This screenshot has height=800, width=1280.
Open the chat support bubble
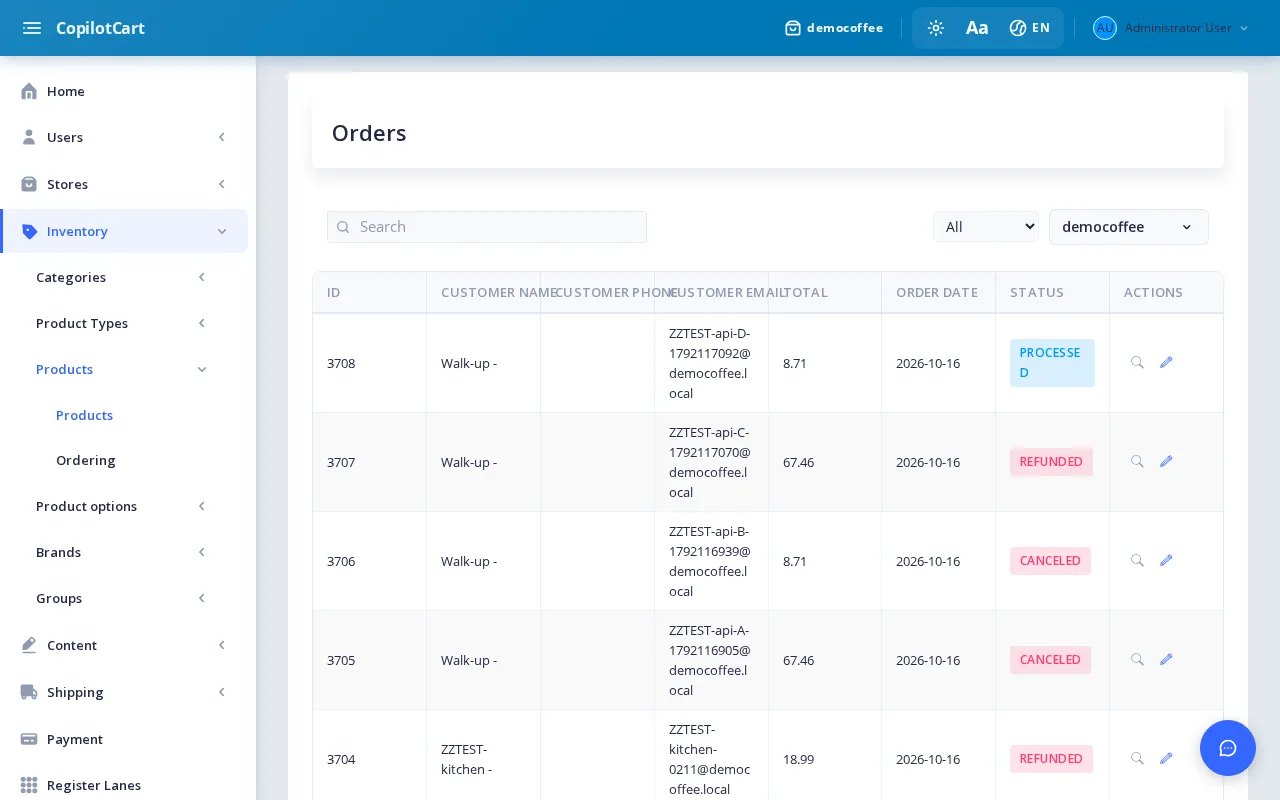1228,748
